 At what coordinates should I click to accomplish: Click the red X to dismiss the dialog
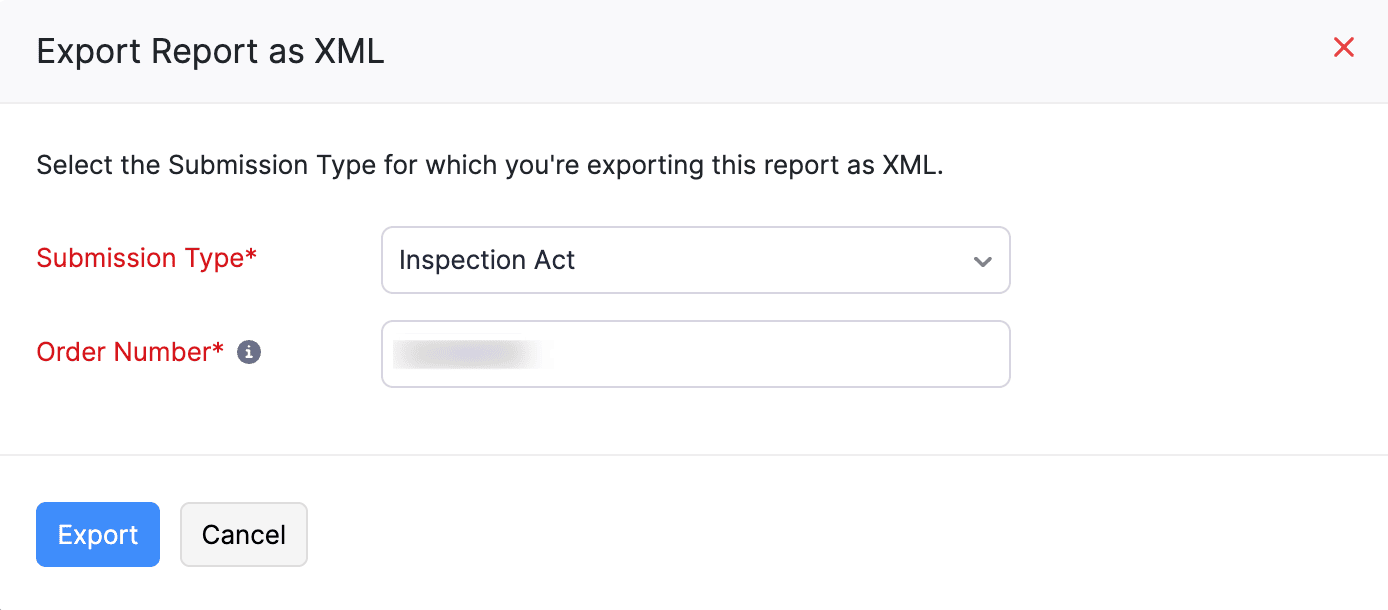1344,47
